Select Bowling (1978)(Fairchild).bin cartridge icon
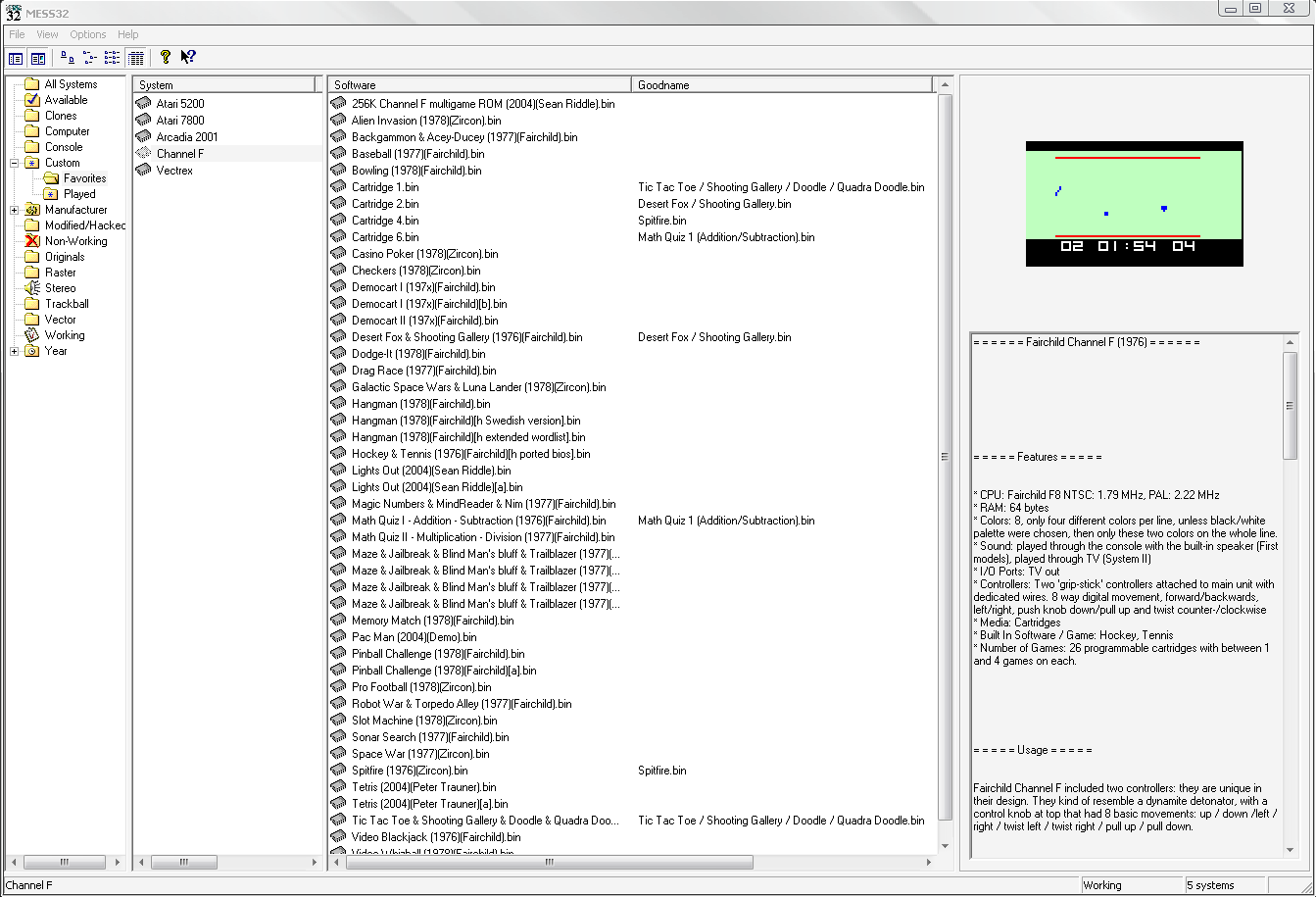1316x897 pixels. (338, 170)
